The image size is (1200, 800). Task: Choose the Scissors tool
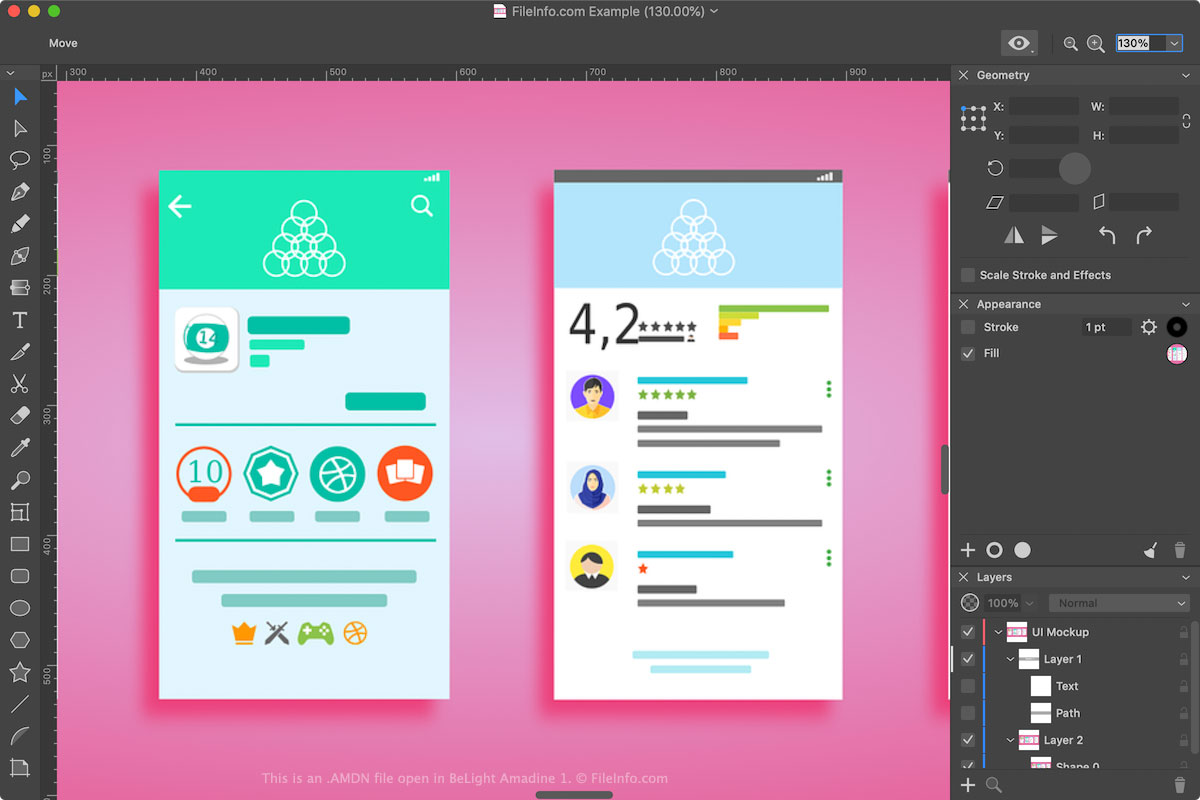[20, 384]
